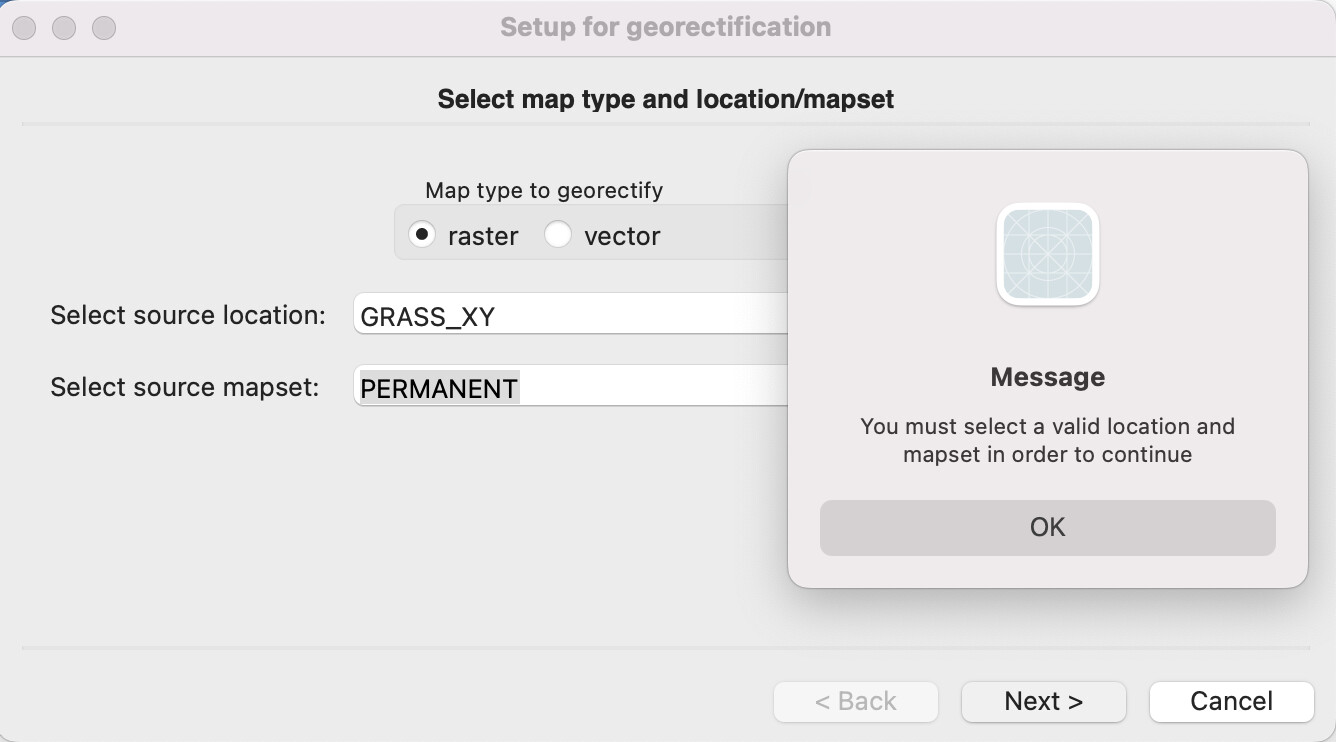Click the Cancel button
Viewport: 1336px width, 742px height.
(x=1231, y=701)
